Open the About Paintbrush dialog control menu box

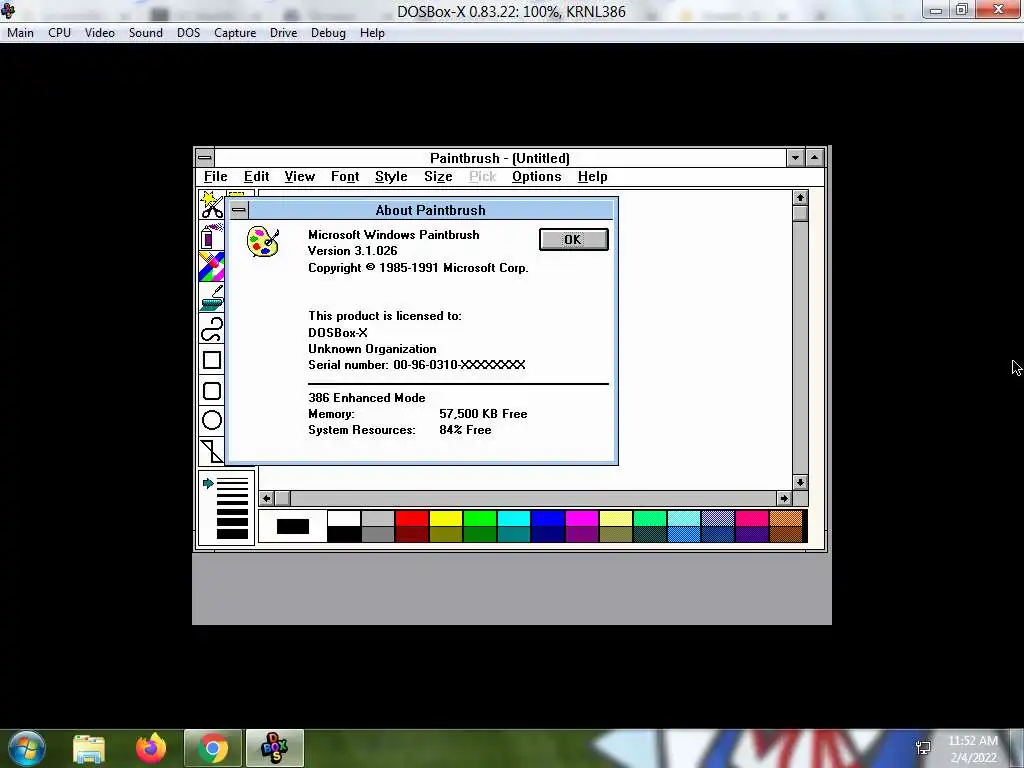point(238,210)
